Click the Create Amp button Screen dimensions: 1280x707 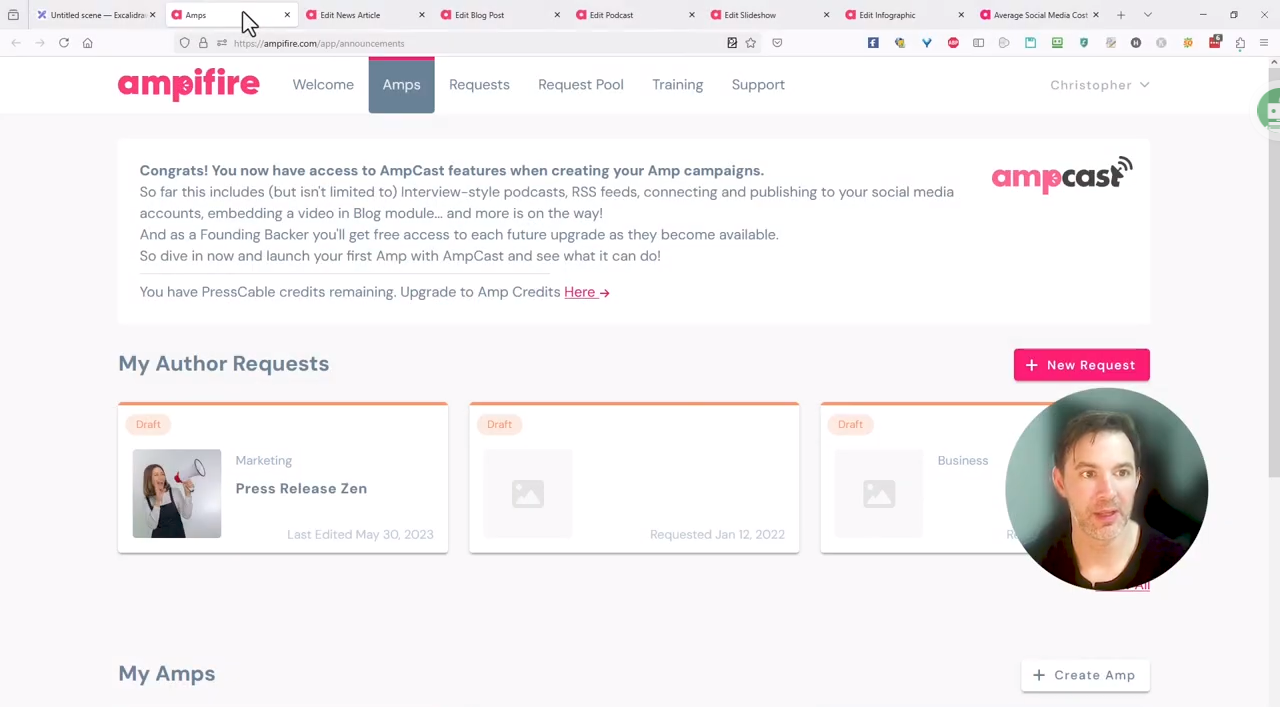coord(1085,675)
